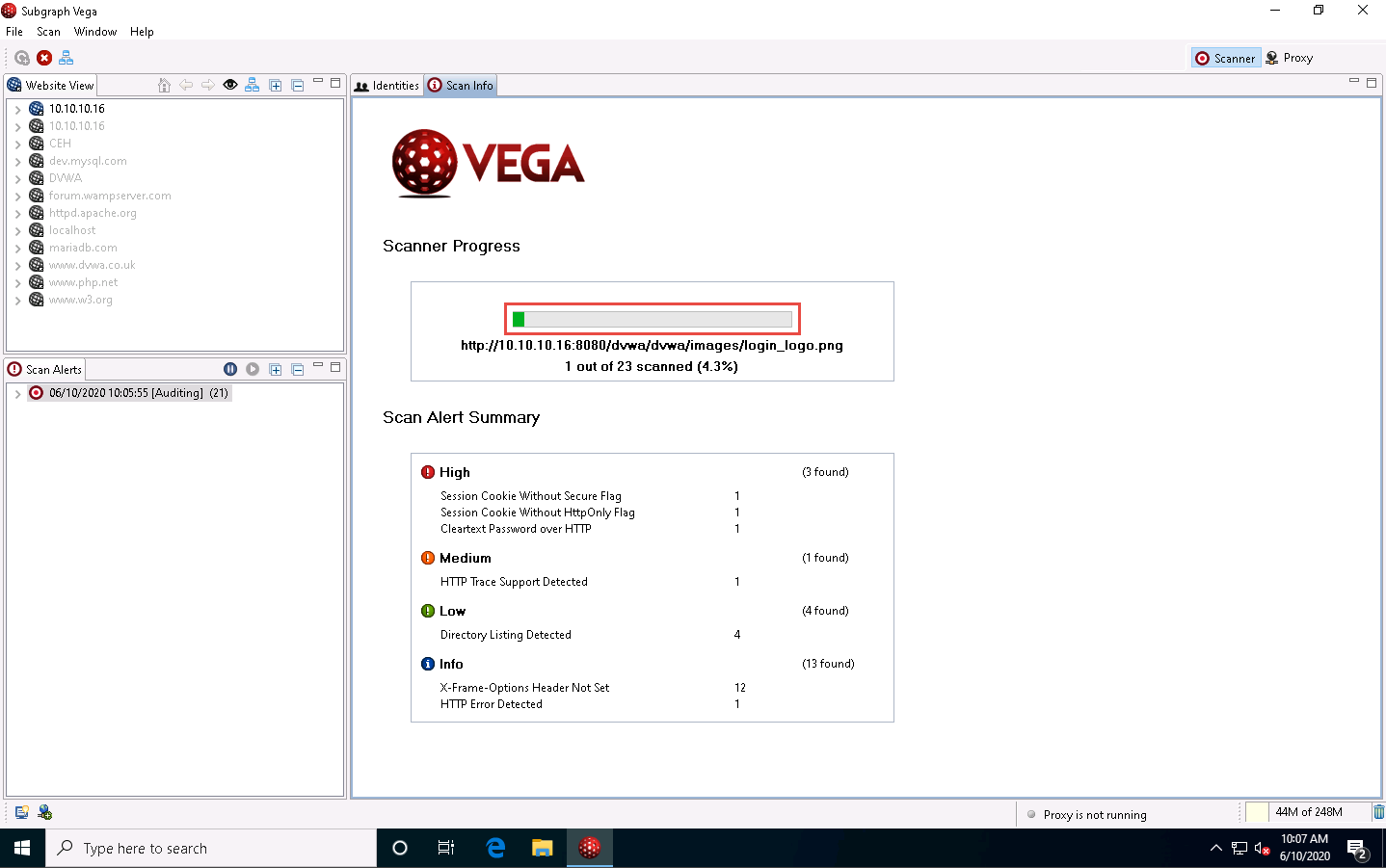Image resolution: width=1386 pixels, height=868 pixels.
Task: Expand the DVWA tree node
Action: [x=17, y=178]
